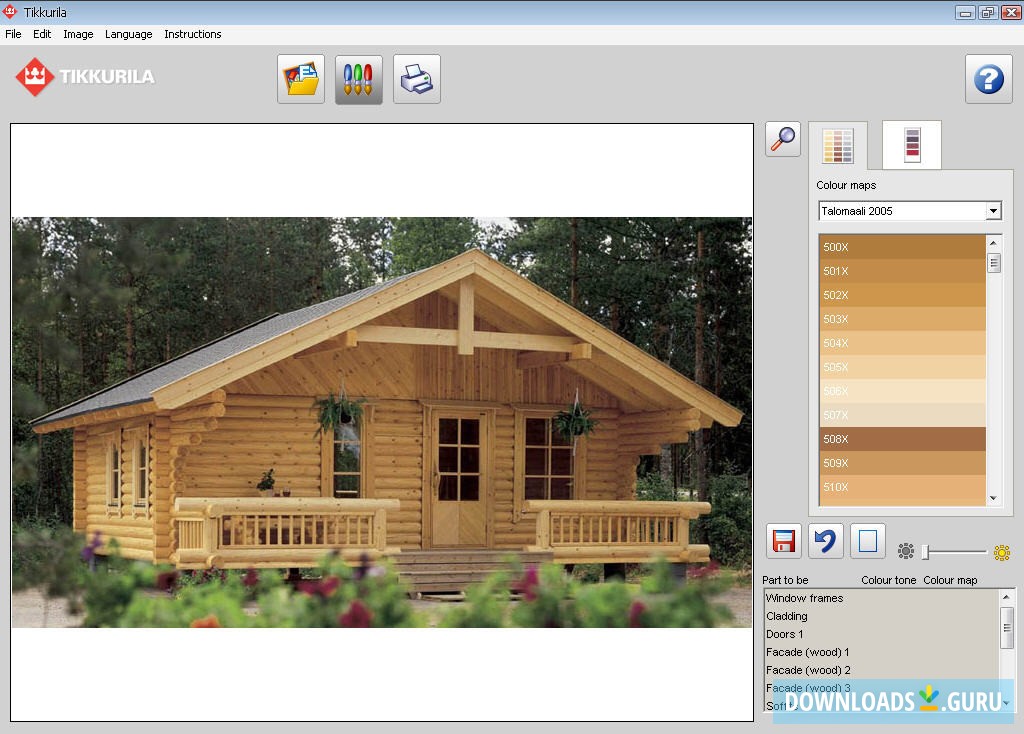
Task: Pick colour swatch 508X
Action: (x=902, y=439)
